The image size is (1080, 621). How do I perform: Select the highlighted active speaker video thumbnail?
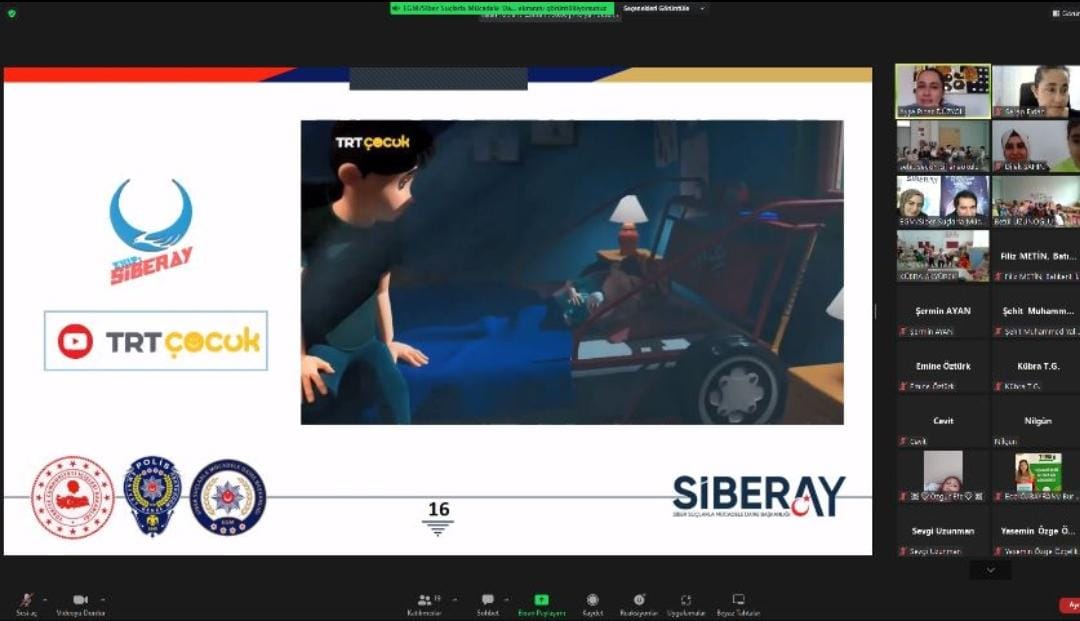click(943, 91)
